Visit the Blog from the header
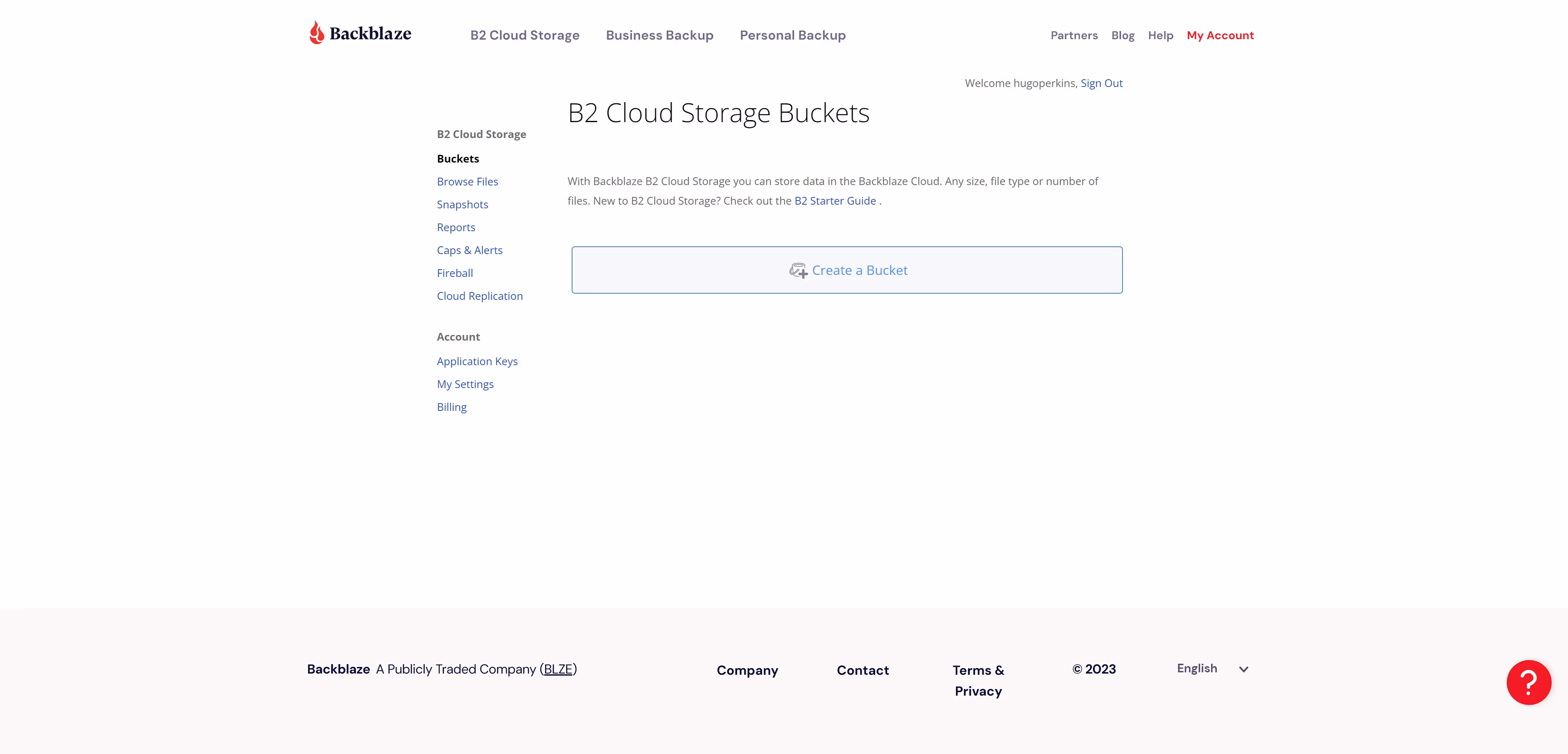This screenshot has height=754, width=1568. coord(1123,35)
